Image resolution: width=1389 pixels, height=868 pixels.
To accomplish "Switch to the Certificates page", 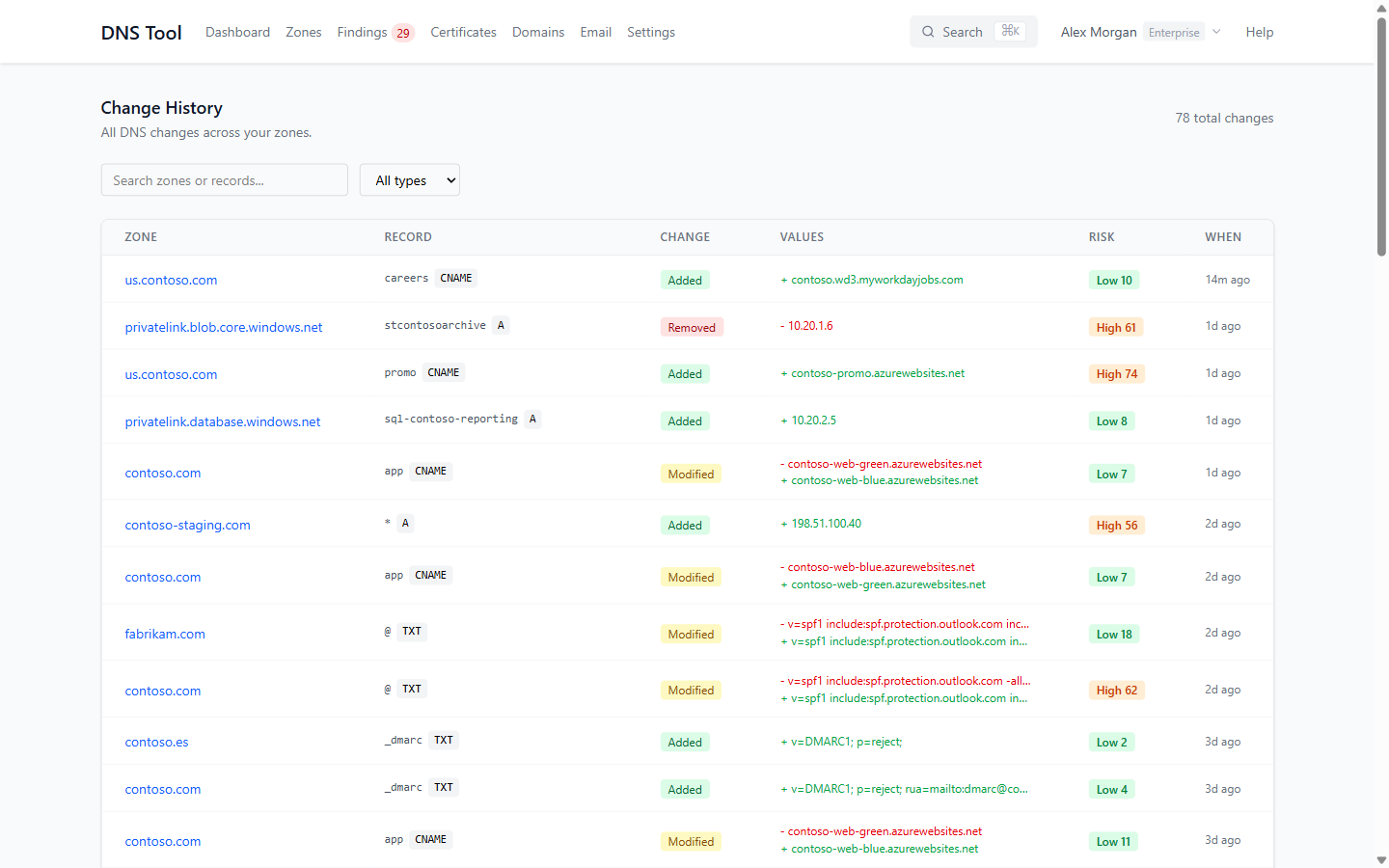I will 463,32.
